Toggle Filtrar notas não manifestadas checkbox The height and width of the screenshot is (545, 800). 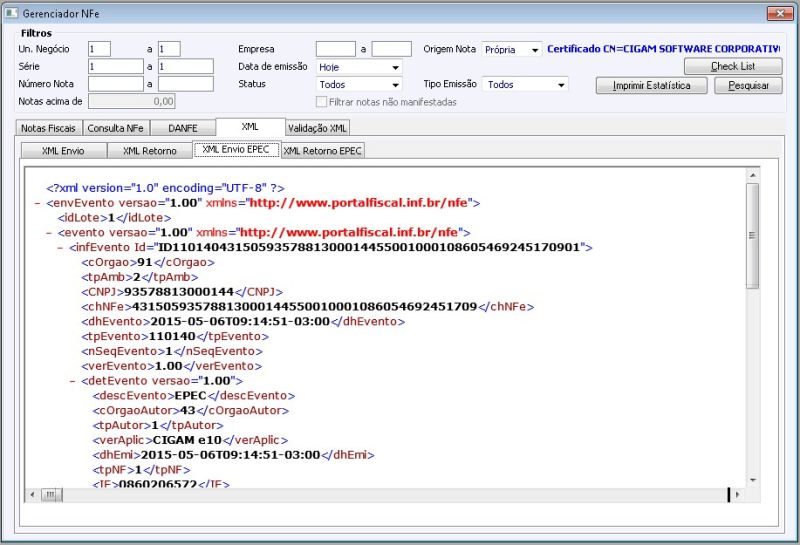(x=321, y=102)
